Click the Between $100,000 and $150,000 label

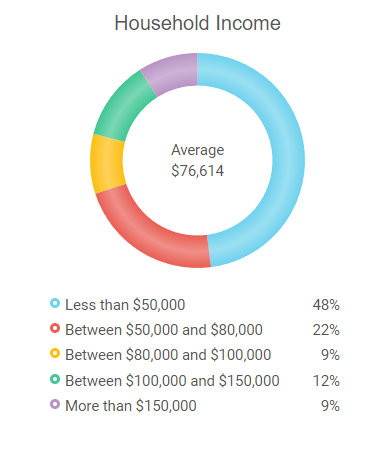[x=172, y=380]
